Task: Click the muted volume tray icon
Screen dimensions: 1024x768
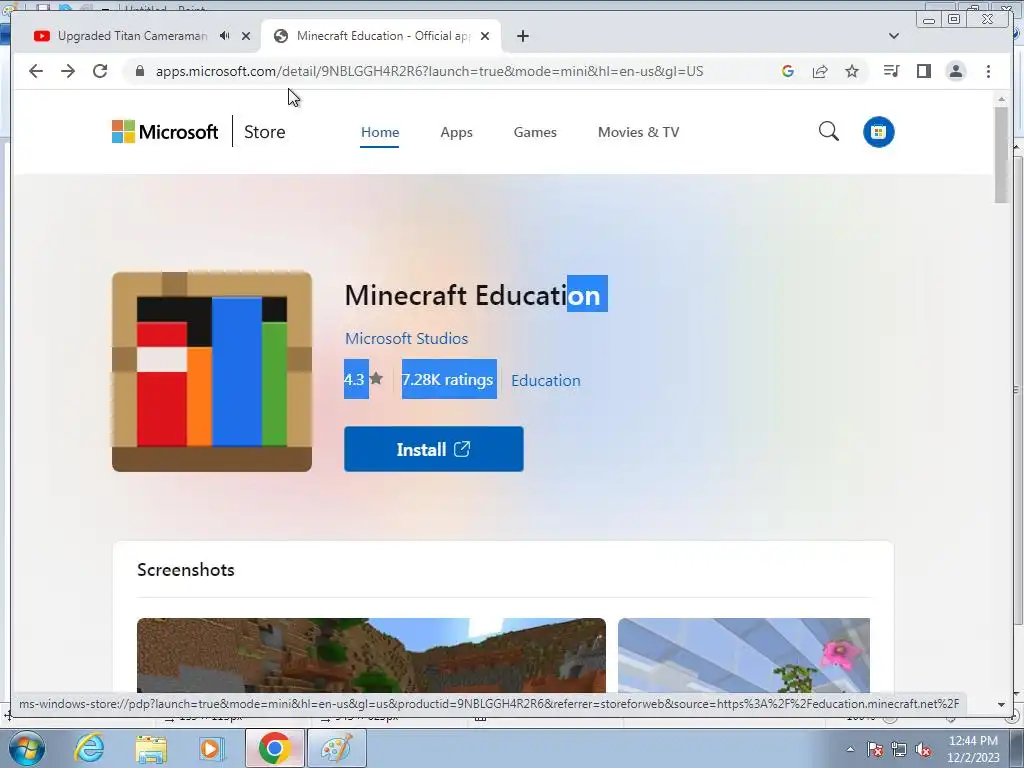Action: (x=923, y=750)
